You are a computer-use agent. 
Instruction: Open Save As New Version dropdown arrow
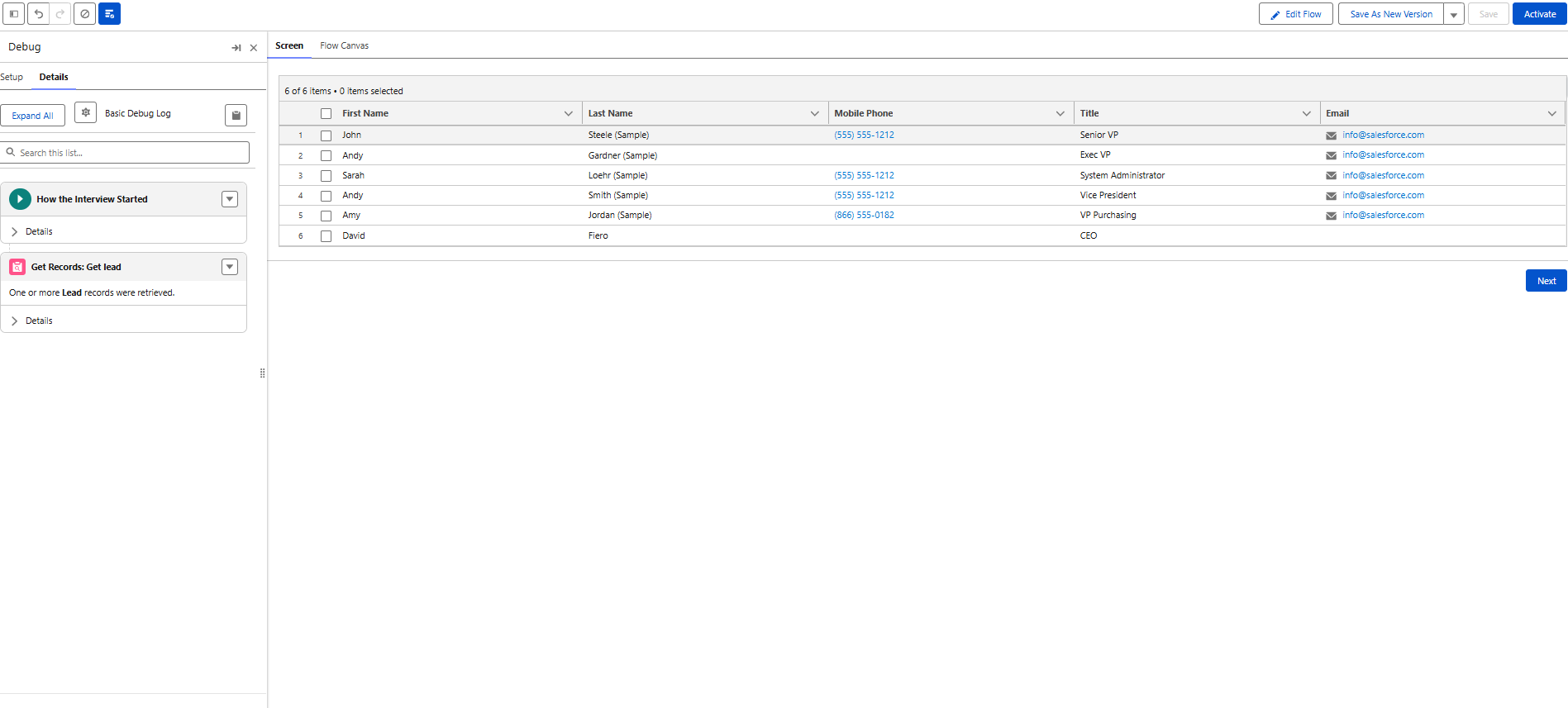pos(1454,15)
